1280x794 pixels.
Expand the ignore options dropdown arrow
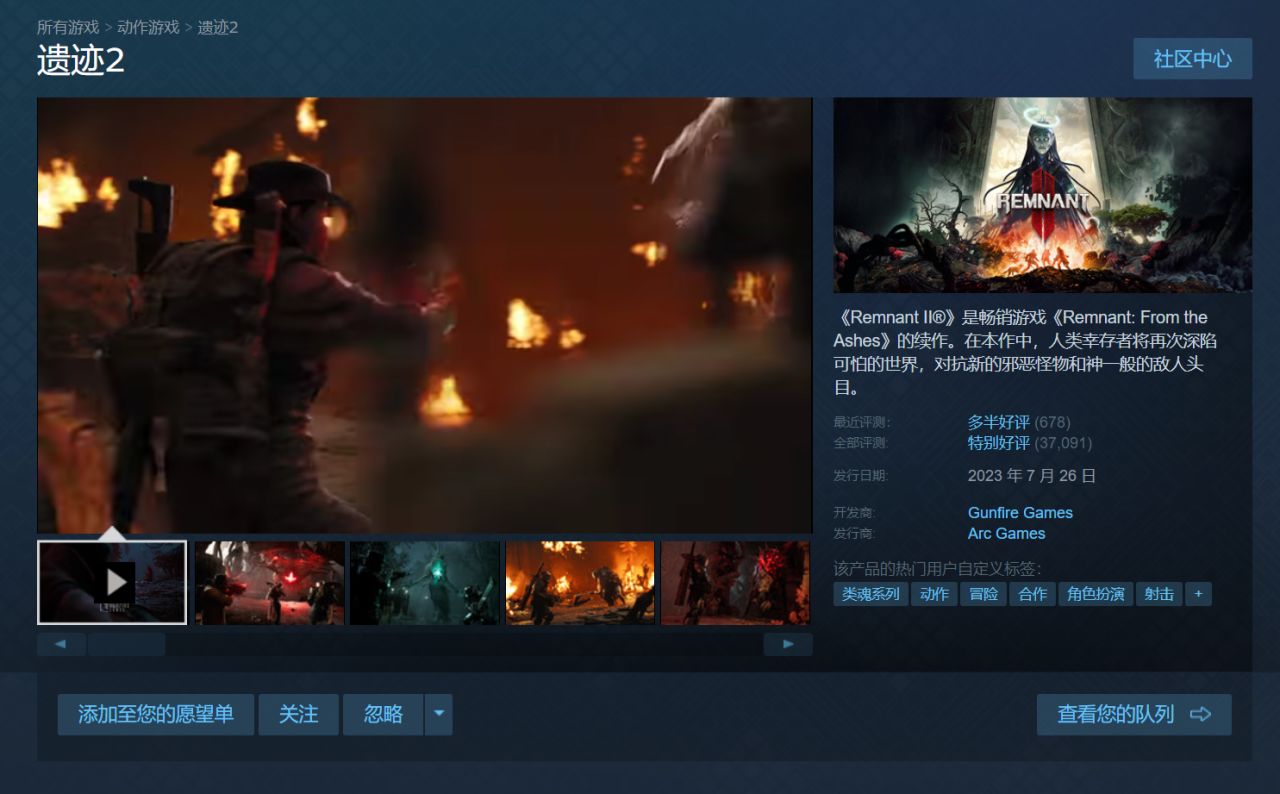438,715
